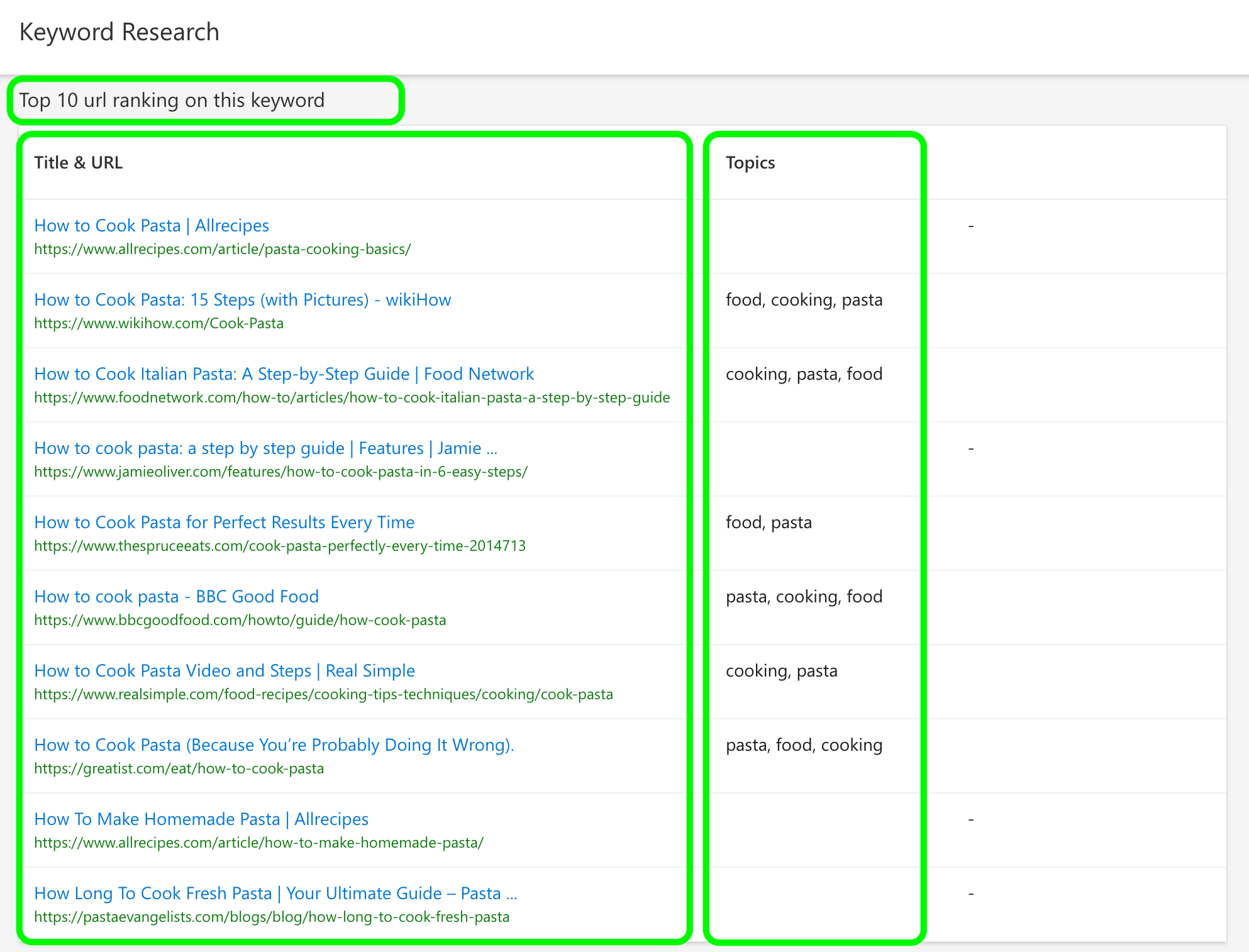Viewport: 1249px width, 952px height.
Task: Click the allrecipes pasta-cooking-basics URL text
Action: click(223, 249)
